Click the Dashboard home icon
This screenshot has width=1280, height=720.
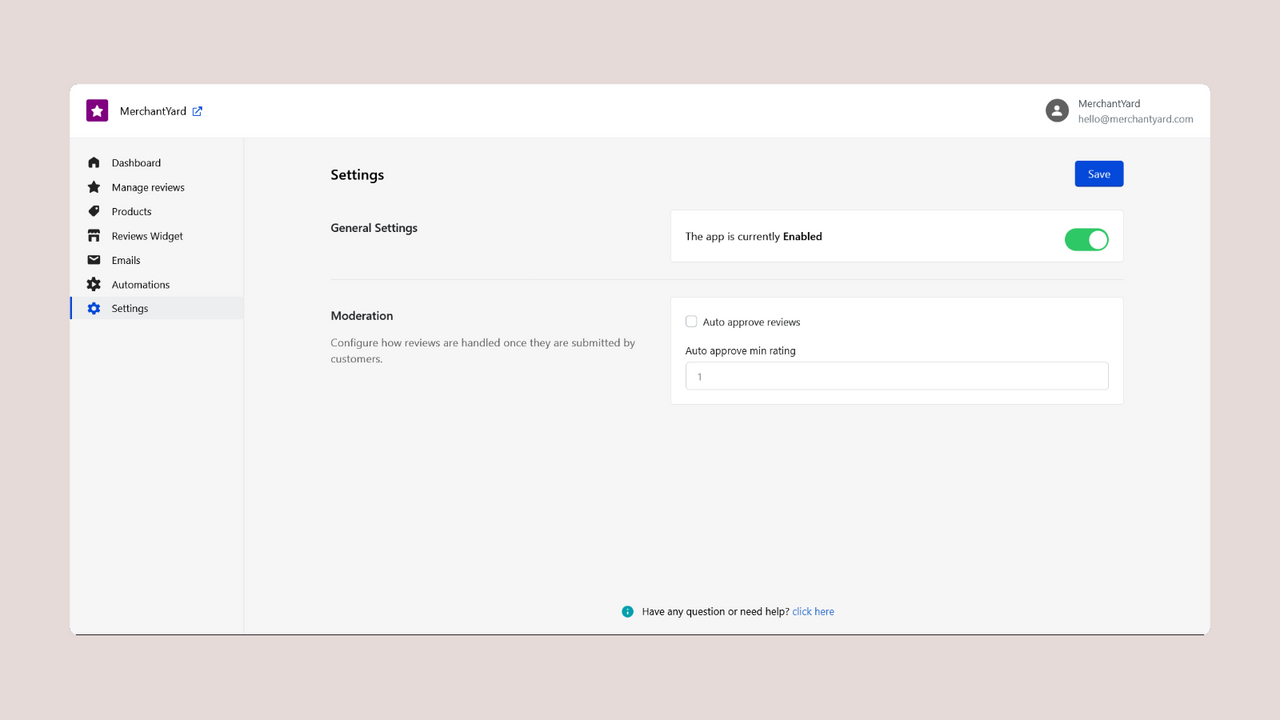[x=94, y=162]
